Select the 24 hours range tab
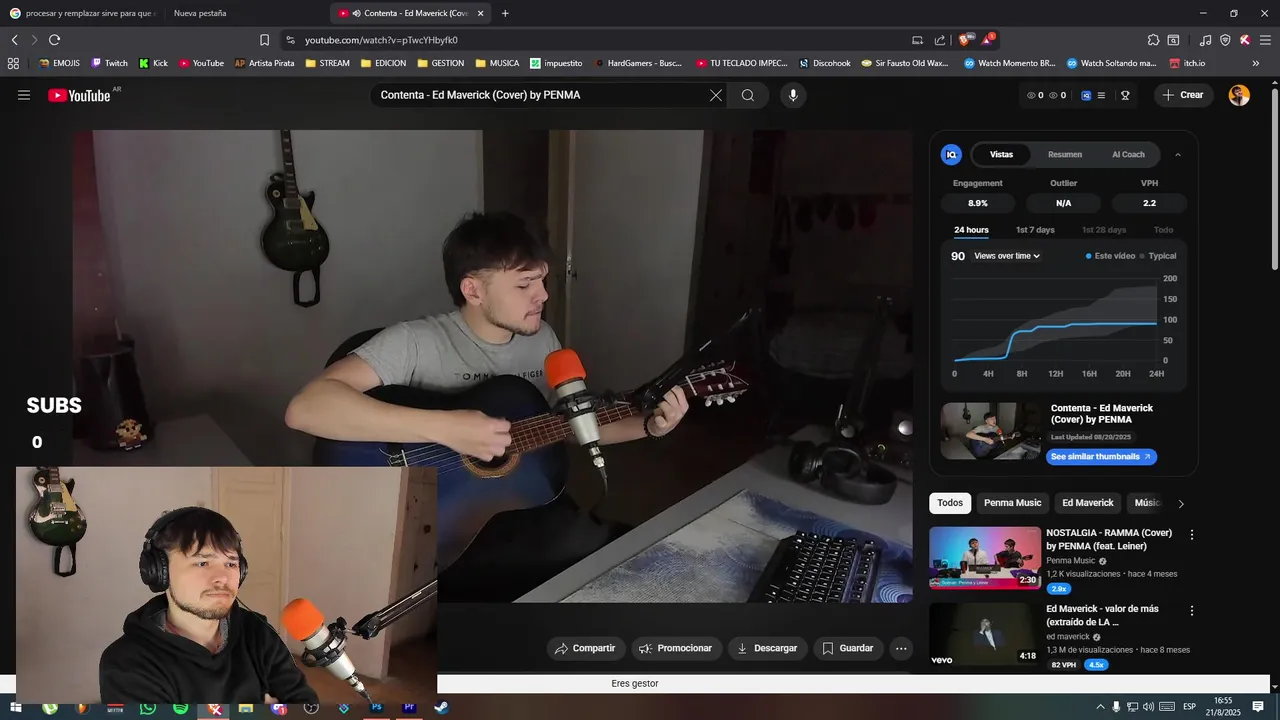 [x=971, y=230]
